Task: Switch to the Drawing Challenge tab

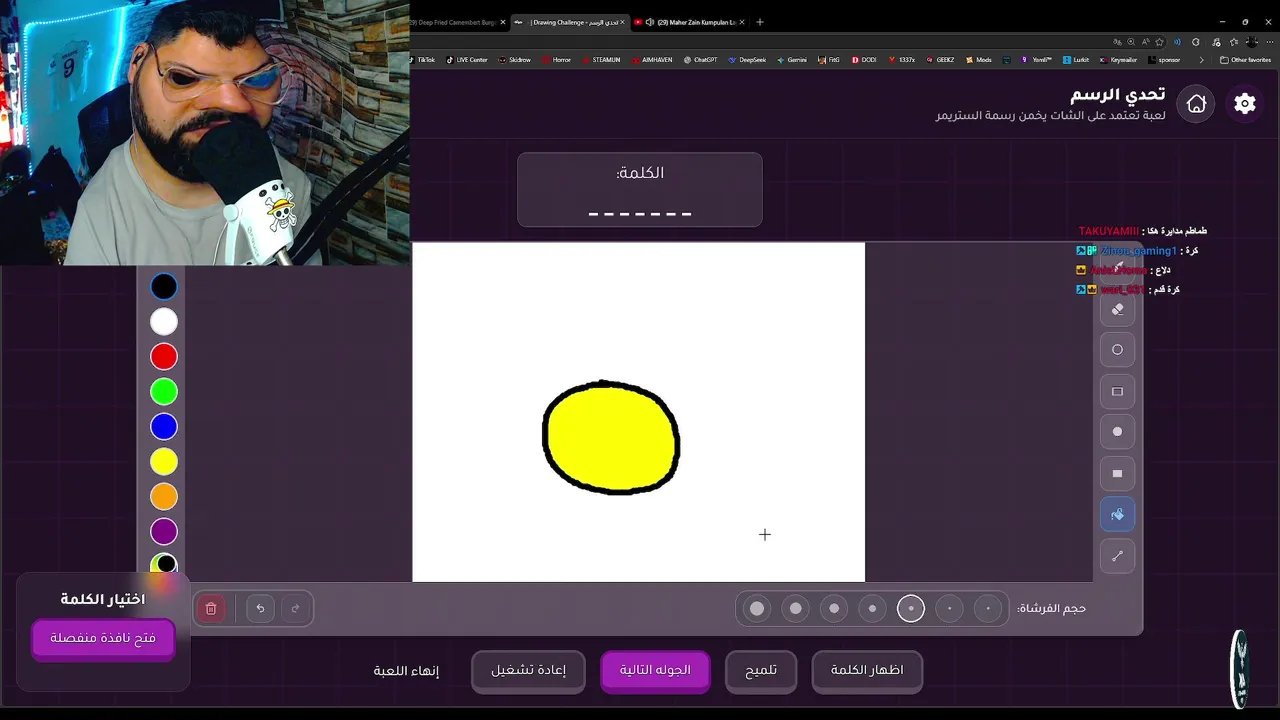Action: point(570,22)
